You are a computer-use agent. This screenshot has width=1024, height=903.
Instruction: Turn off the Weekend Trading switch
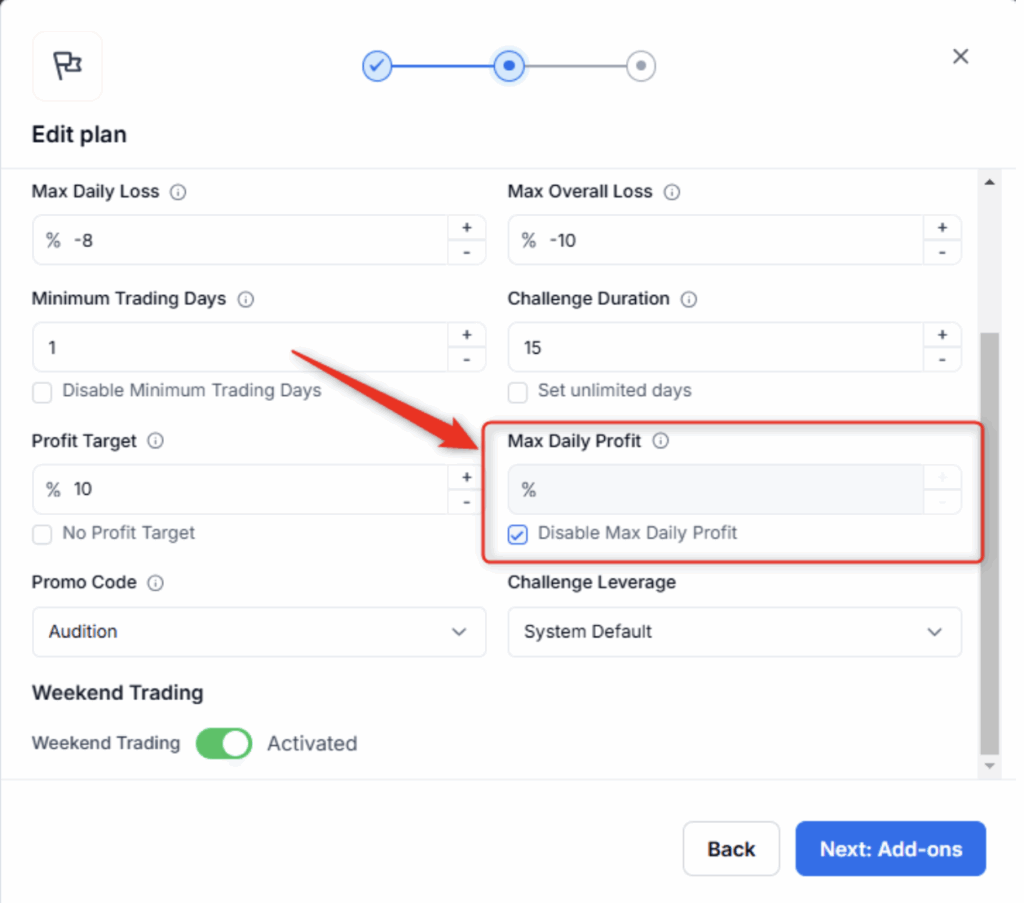224,743
